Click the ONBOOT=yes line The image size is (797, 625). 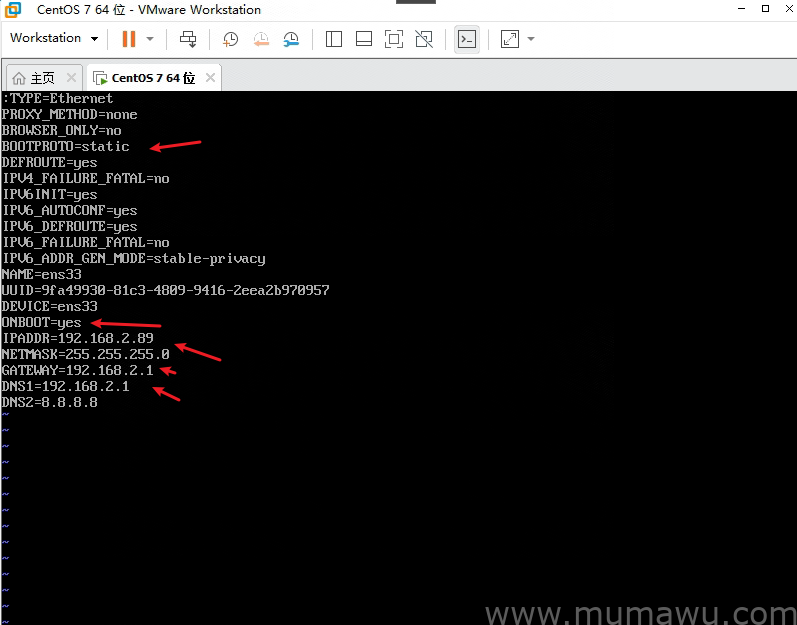(x=42, y=323)
